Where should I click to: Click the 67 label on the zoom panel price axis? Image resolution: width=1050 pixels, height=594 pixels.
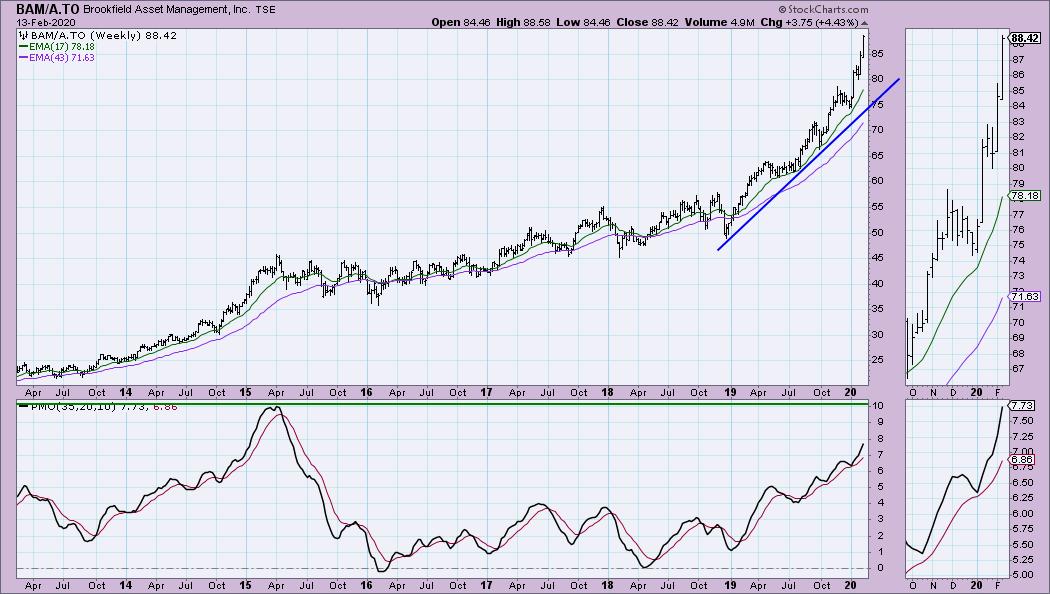1018,369
